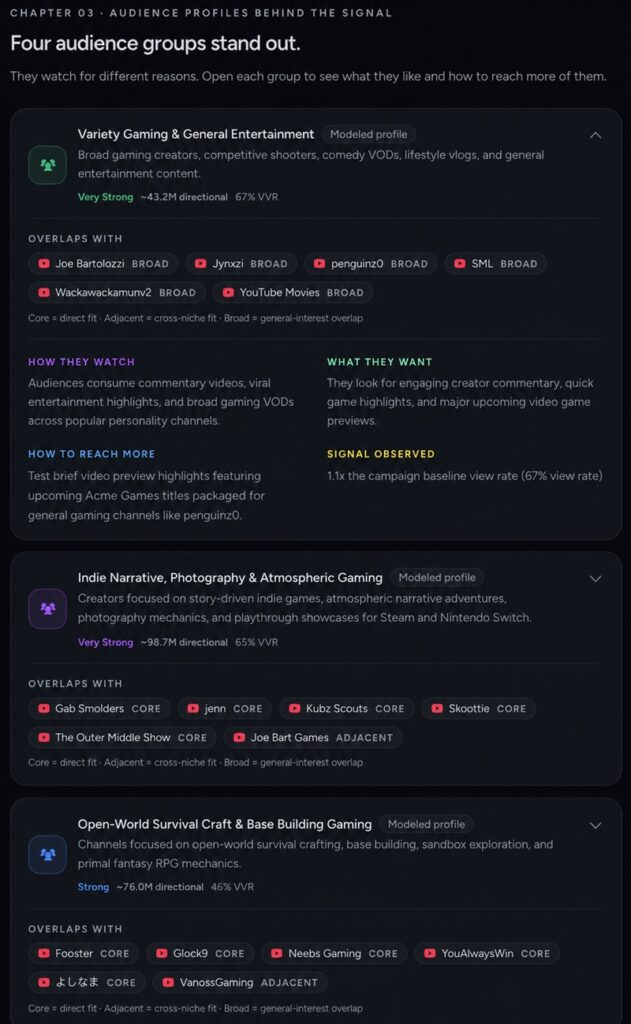631x1024 pixels.
Task: Click the YouTube icon beside Neebs Gaming
Action: [276, 953]
